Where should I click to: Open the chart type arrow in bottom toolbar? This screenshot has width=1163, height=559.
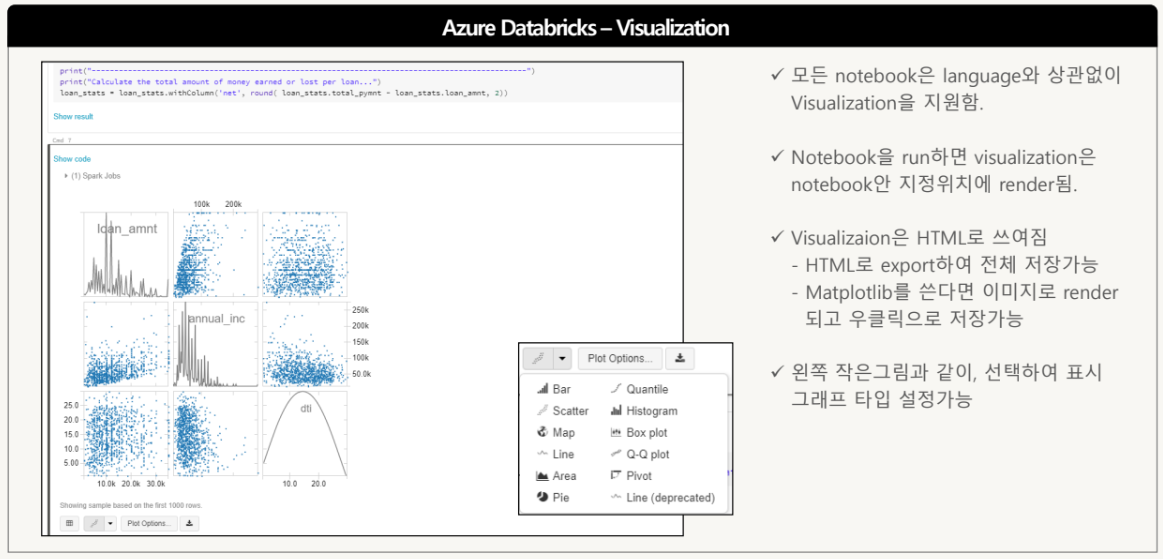click(111, 523)
